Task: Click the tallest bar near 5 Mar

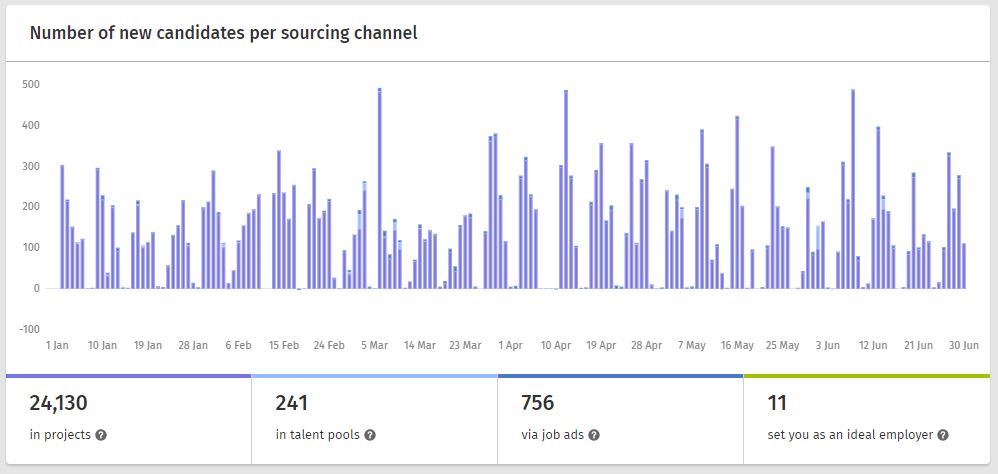Action: click(x=380, y=190)
